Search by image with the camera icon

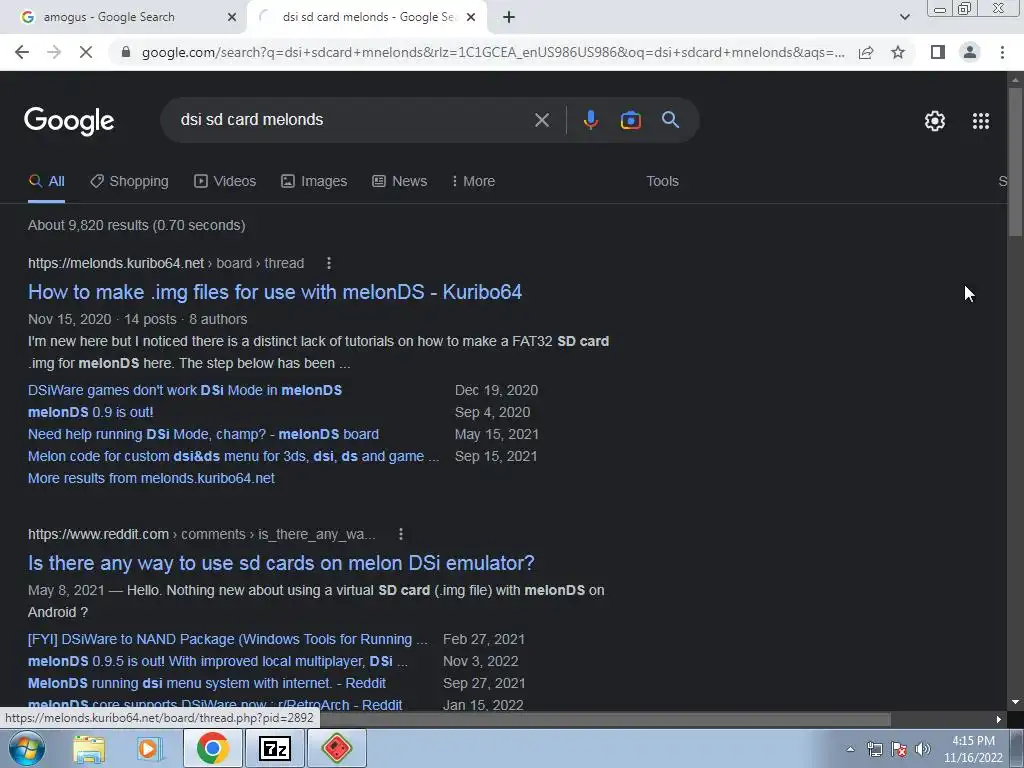click(x=630, y=120)
